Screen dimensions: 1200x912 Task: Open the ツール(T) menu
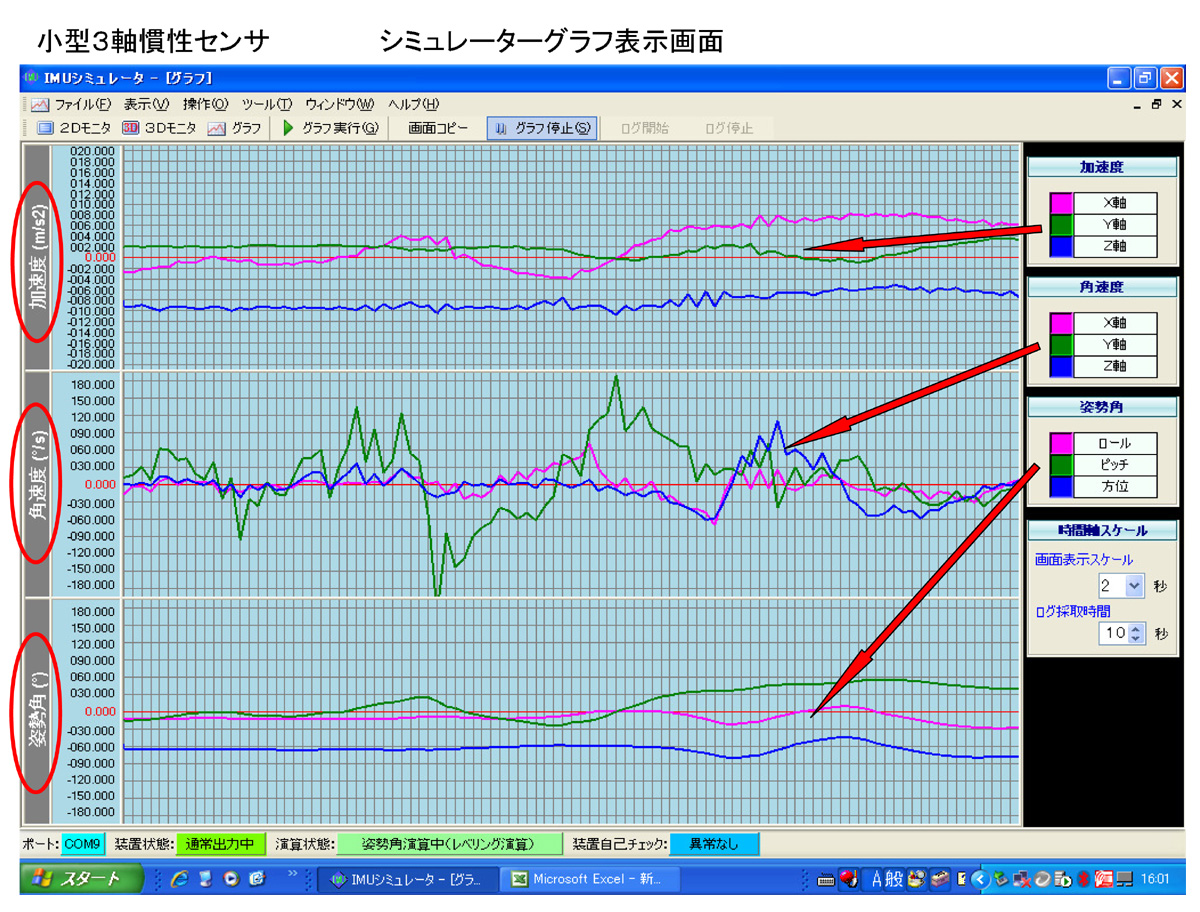267,104
